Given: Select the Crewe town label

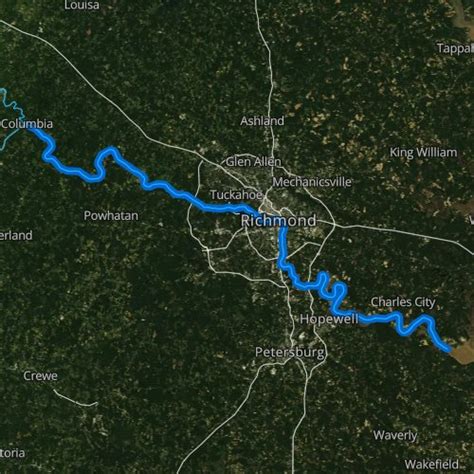Looking at the screenshot, I should pyautogui.click(x=40, y=376).
